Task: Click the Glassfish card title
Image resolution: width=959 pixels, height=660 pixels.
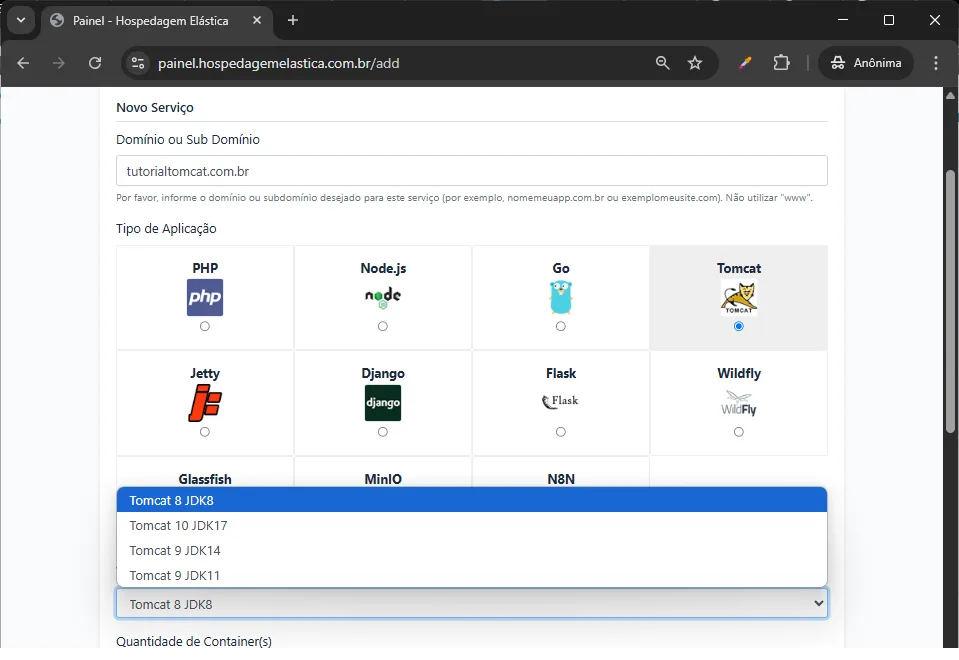Action: tap(205, 479)
